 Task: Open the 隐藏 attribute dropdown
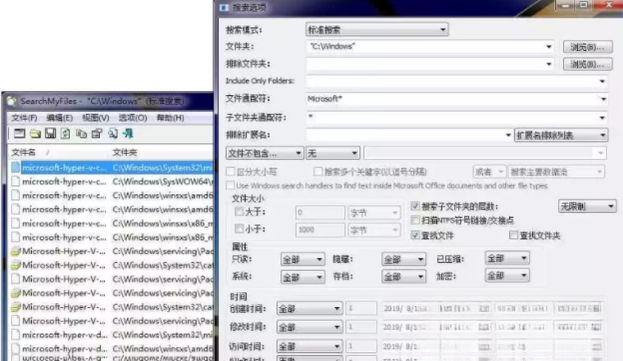pos(404,260)
